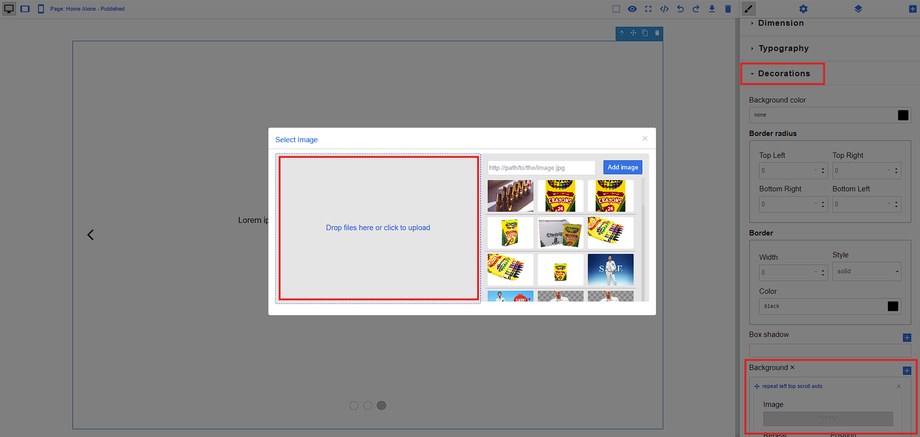This screenshot has width=920, height=437.
Task: Click the Page: Home Alone - Published label
Action: pos(87,9)
